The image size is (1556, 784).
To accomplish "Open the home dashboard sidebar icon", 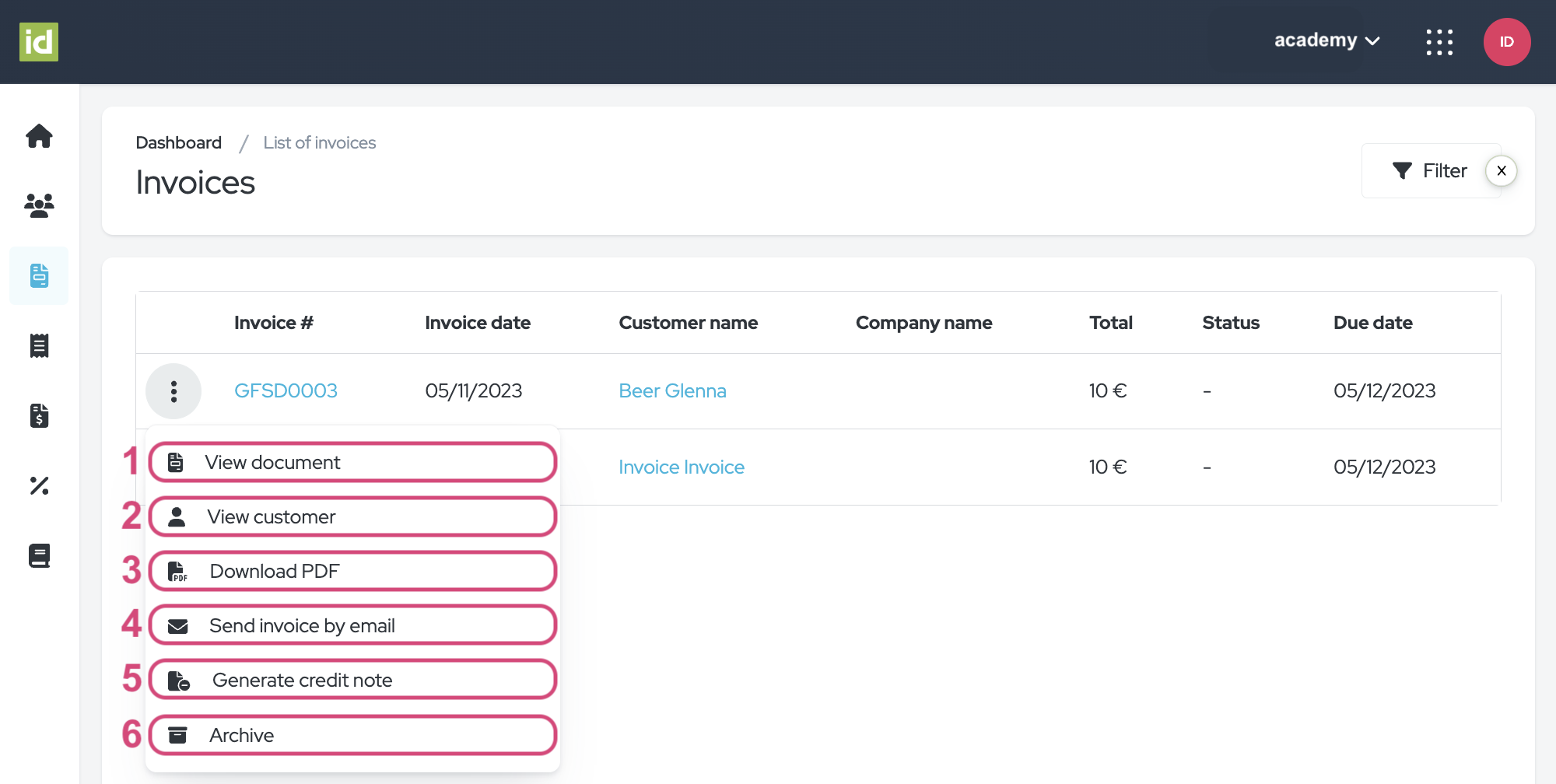I will 39,136.
